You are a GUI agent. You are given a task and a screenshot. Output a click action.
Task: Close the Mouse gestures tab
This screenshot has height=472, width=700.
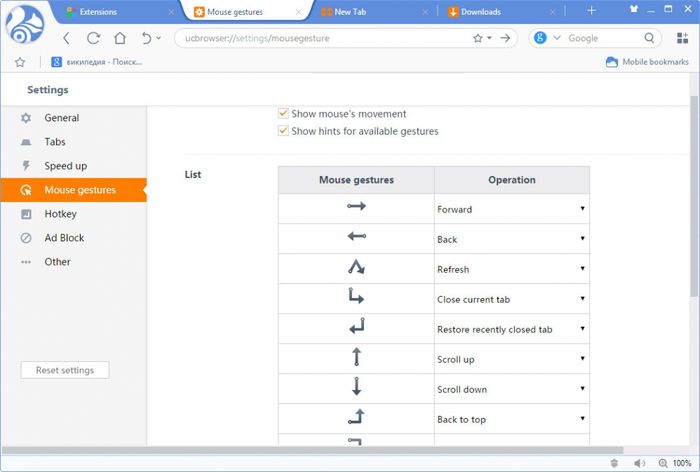point(298,13)
